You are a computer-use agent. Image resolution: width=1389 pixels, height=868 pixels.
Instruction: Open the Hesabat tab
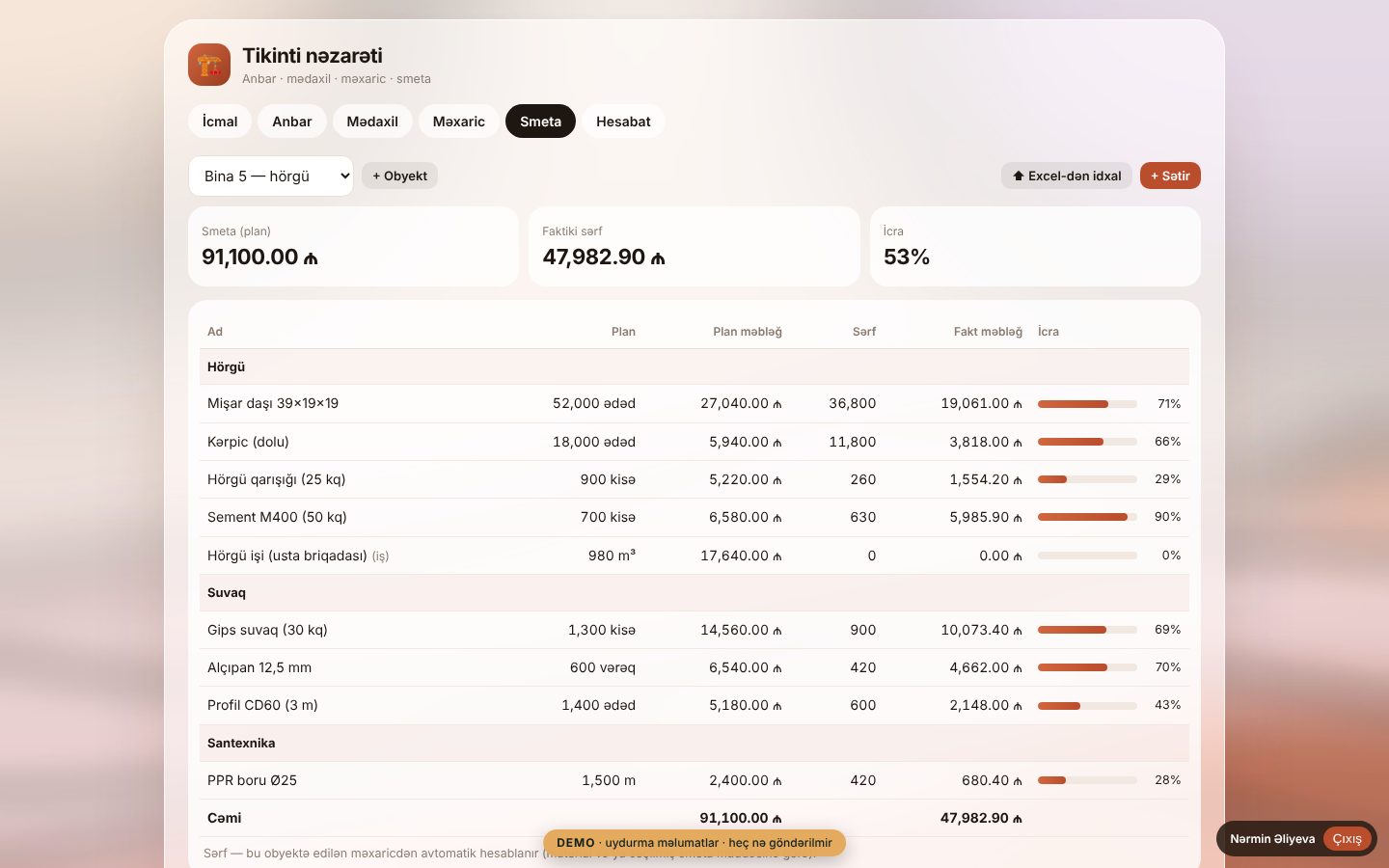623,122
